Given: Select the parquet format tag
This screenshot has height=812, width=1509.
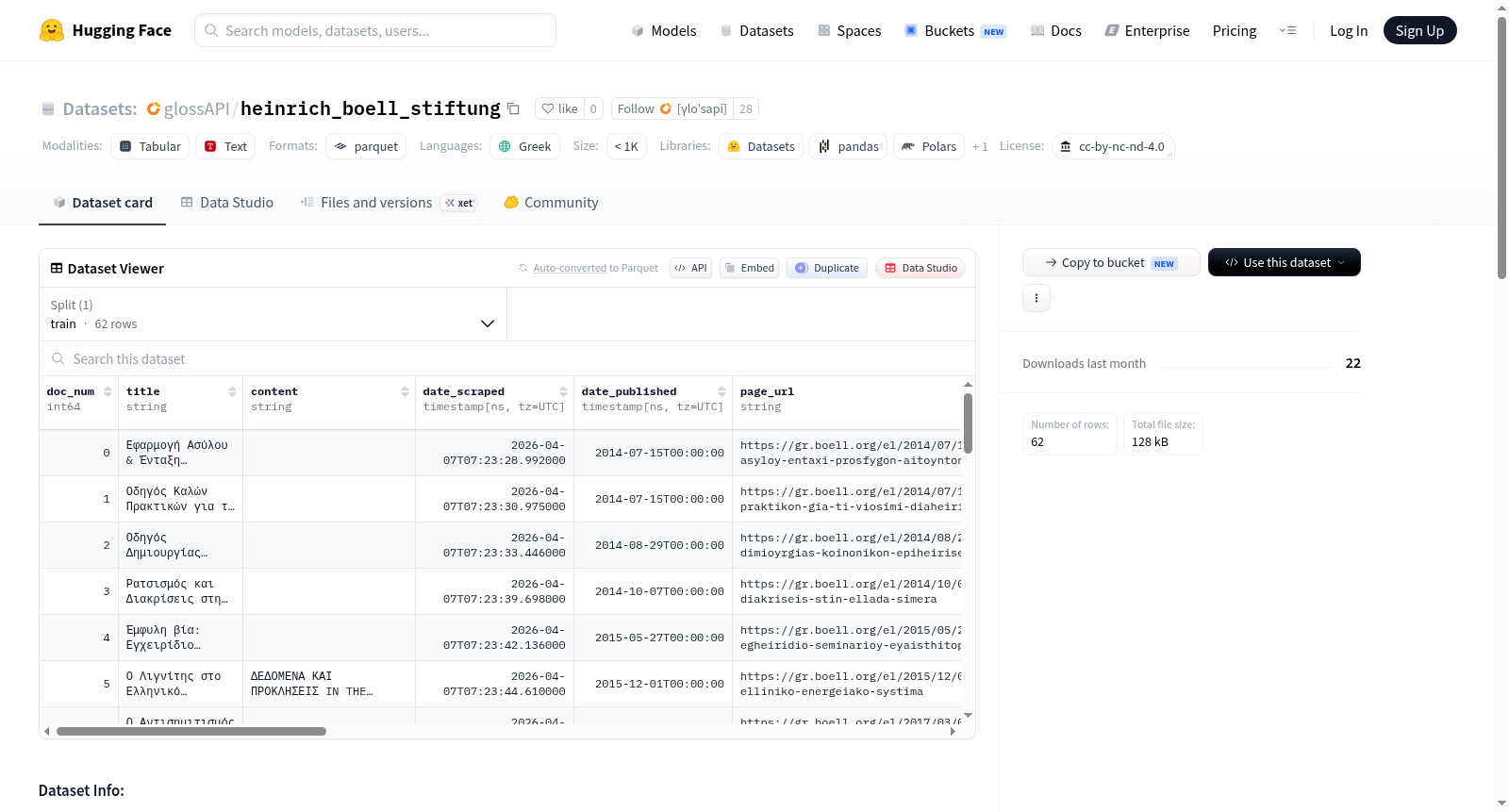Looking at the screenshot, I should coord(366,146).
